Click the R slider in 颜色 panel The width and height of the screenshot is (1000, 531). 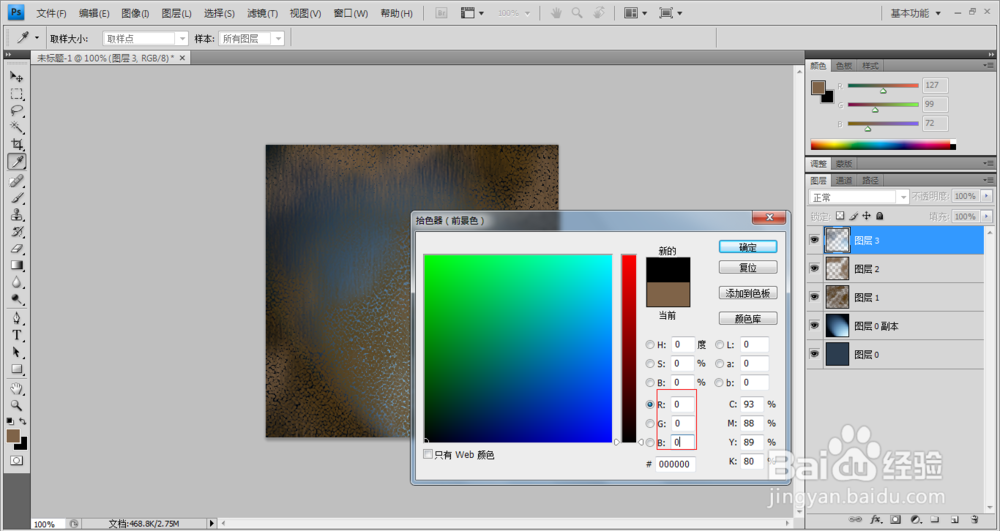point(883,85)
